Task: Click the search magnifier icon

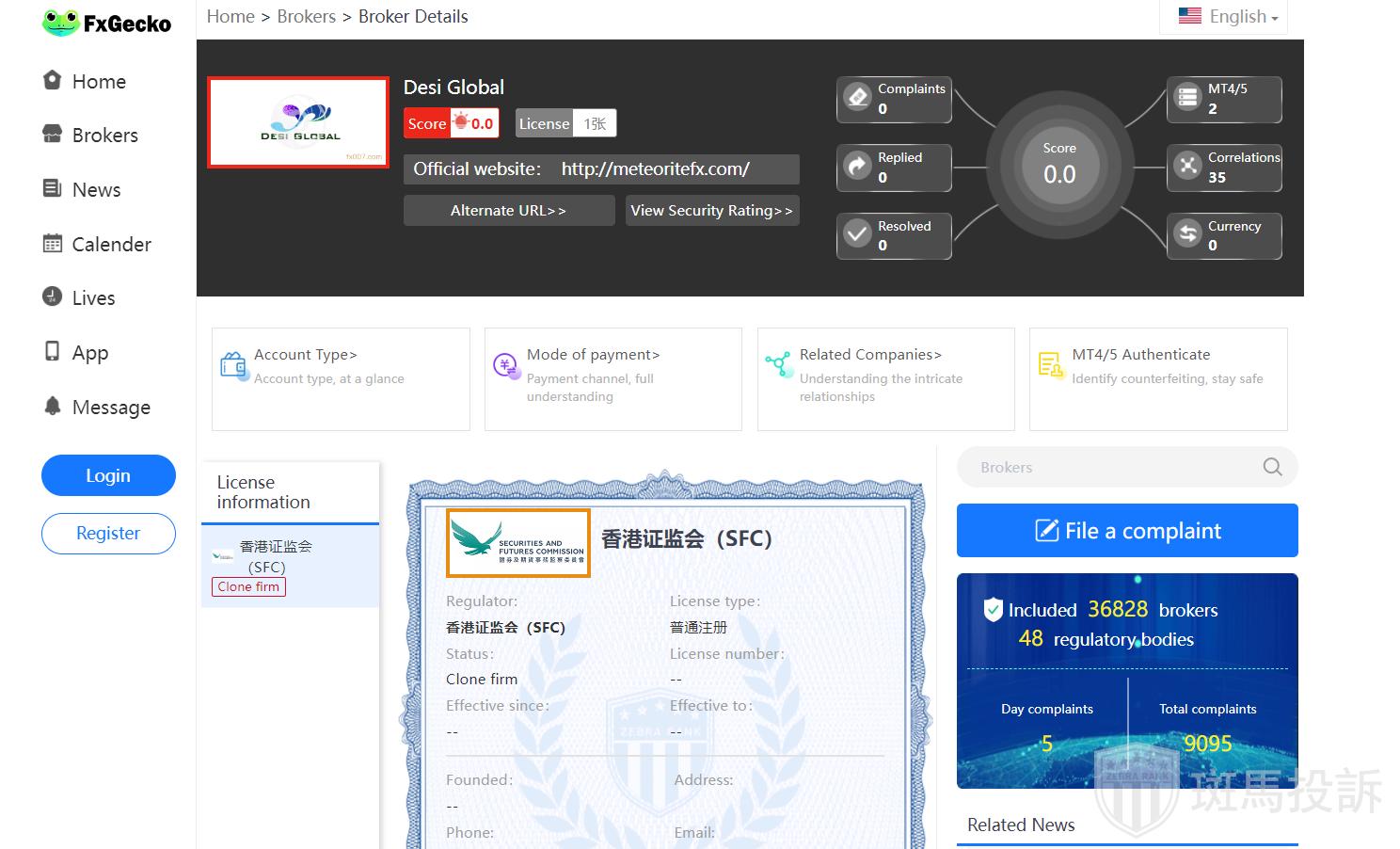Action: point(1272,467)
